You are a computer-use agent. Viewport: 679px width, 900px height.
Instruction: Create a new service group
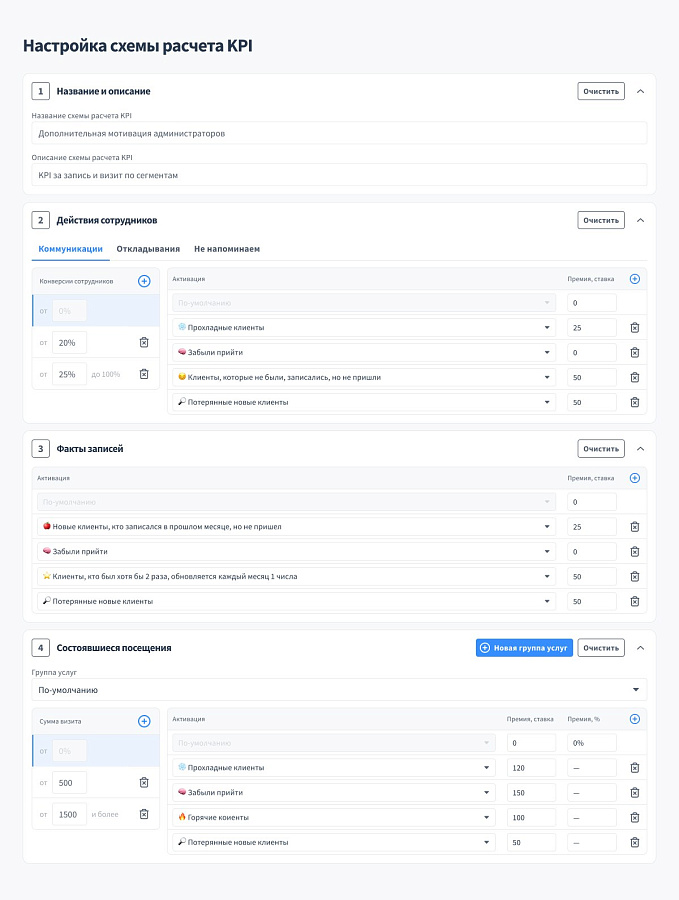click(524, 648)
